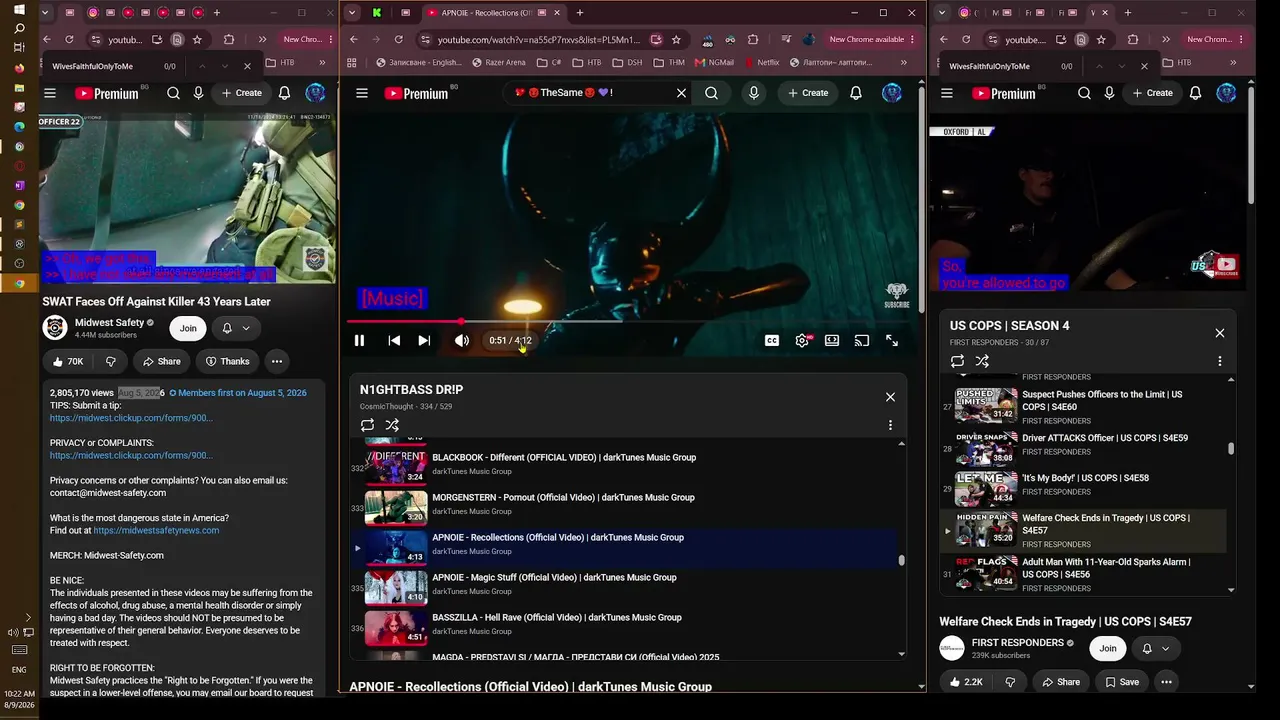1280x720 pixels.
Task: Skip to the next video in middle player
Action: pos(424,341)
